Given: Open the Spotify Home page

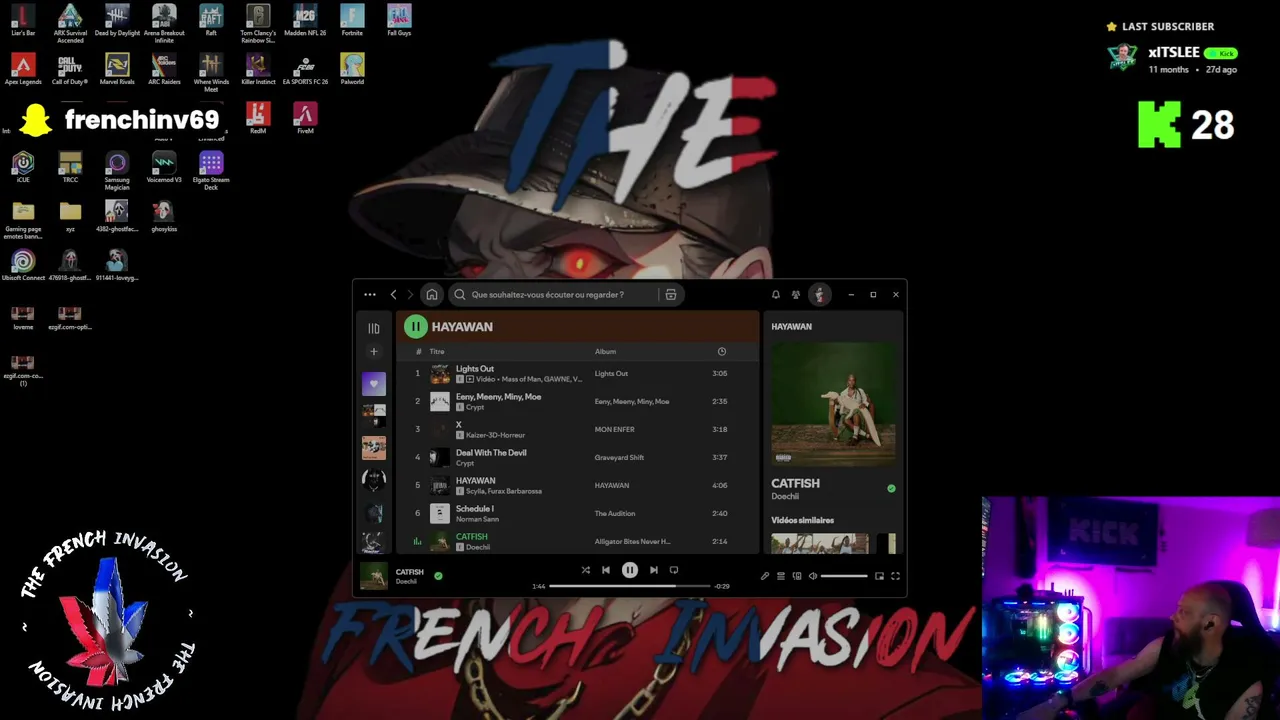Looking at the screenshot, I should 431,295.
